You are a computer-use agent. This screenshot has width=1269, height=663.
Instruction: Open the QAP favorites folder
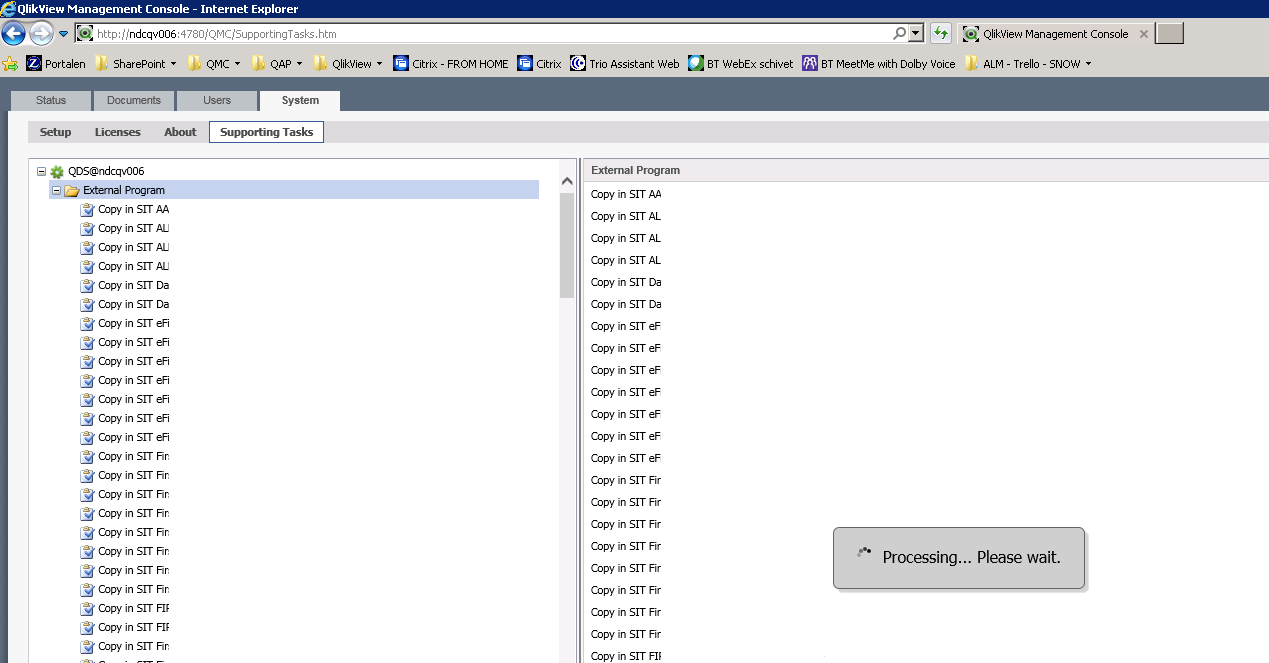coord(278,64)
